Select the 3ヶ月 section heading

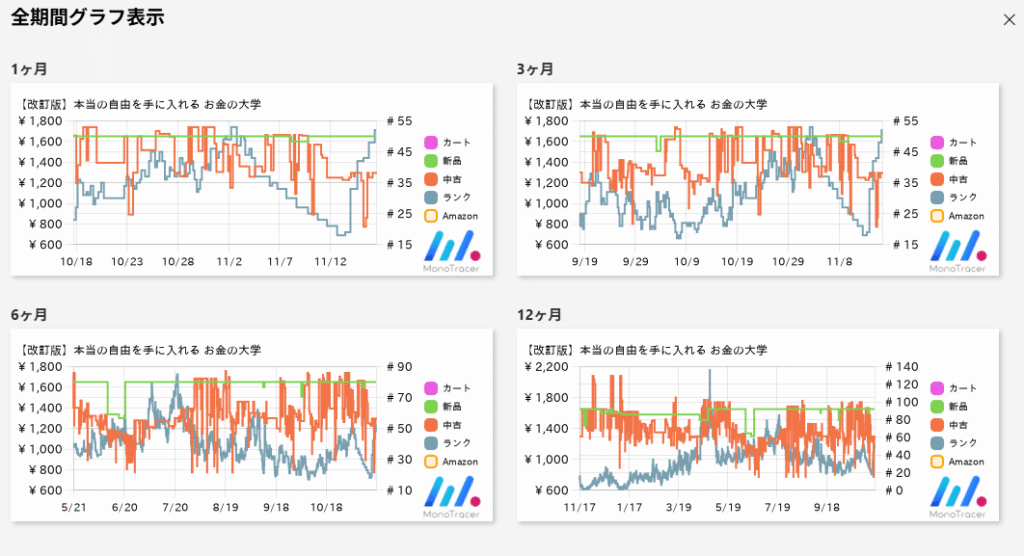[x=536, y=69]
